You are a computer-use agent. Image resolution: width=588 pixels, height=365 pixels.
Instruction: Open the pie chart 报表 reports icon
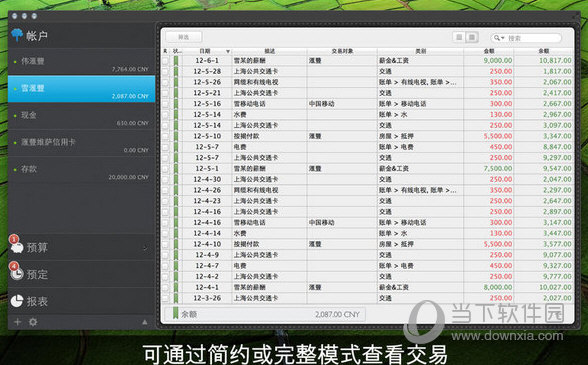[17, 301]
